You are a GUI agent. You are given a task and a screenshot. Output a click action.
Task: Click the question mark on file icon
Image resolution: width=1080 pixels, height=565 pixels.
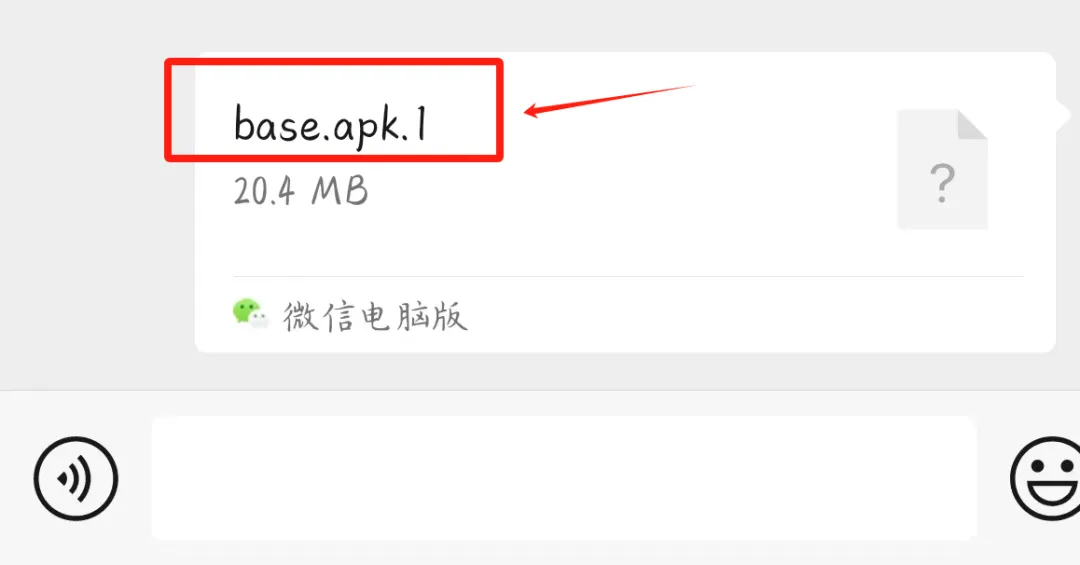[942, 183]
